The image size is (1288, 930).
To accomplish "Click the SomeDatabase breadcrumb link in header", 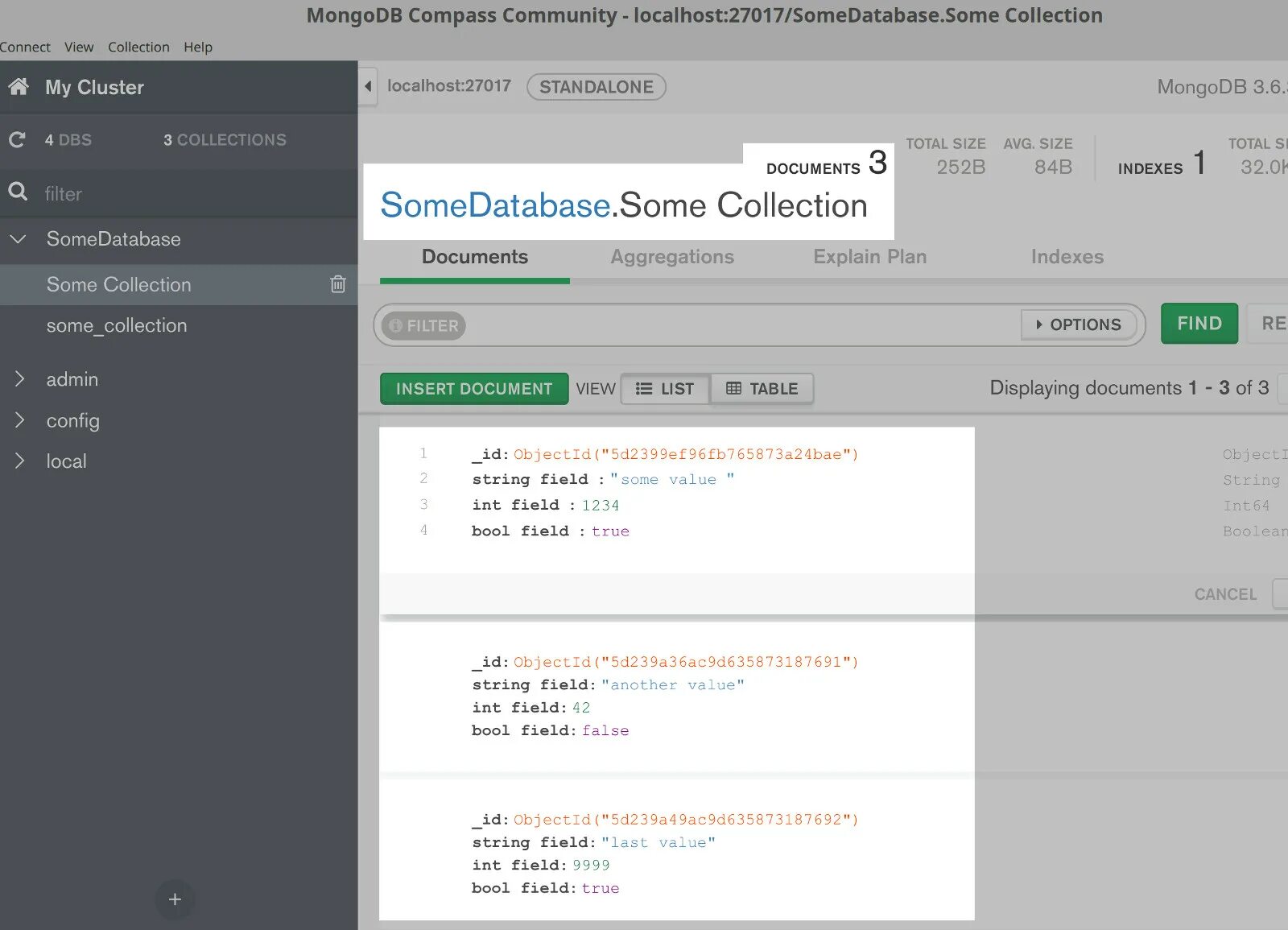I will tap(495, 205).
